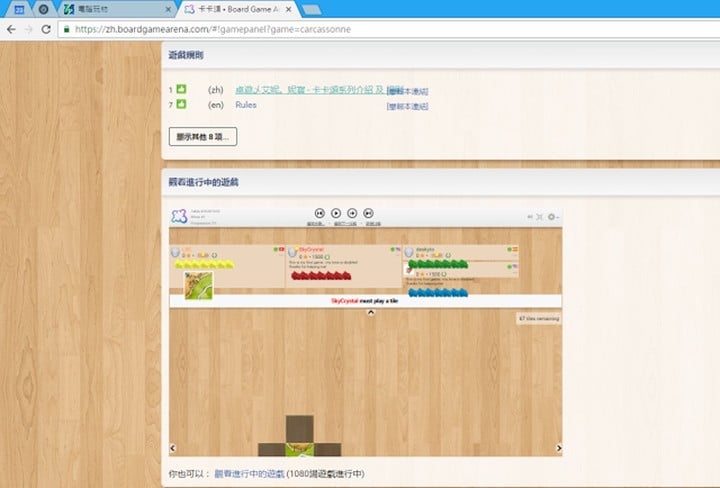Click the bracketed link on the zh row
This screenshot has width=720, height=488.
[x=408, y=91]
